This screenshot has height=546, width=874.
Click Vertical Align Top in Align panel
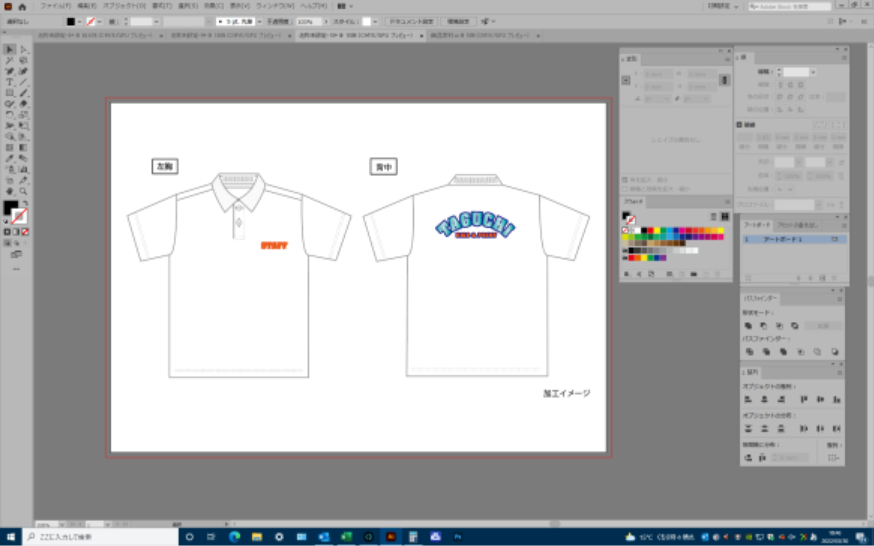point(804,399)
